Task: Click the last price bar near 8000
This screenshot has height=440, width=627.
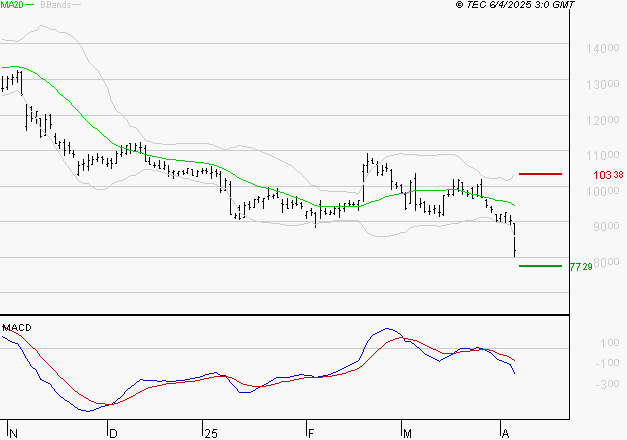Action: (x=515, y=240)
